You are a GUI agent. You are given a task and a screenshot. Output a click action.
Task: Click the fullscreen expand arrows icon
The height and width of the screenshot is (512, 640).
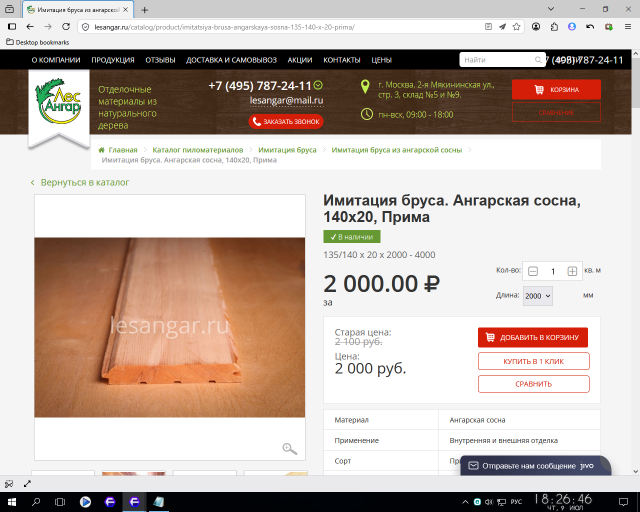click(27, 484)
